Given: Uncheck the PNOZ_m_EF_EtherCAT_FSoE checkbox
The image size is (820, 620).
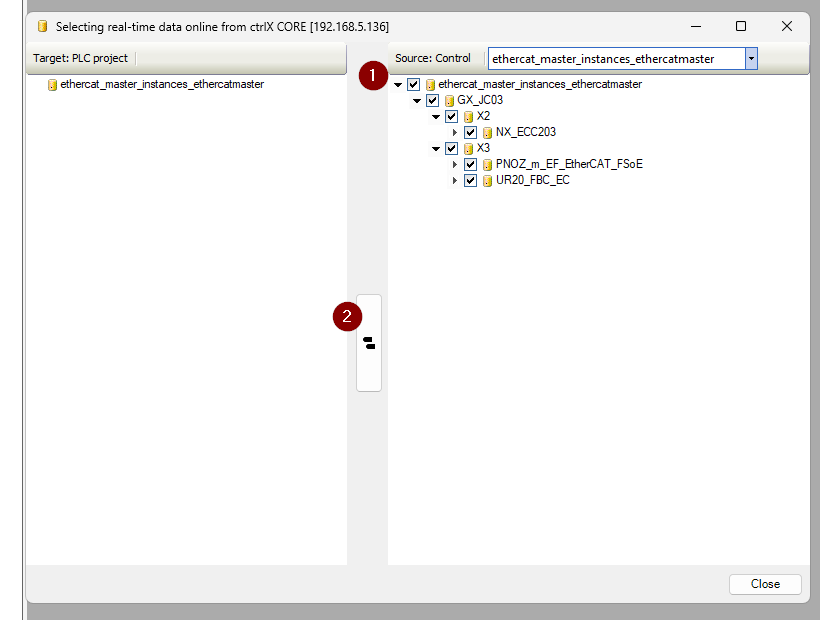Looking at the screenshot, I should (471, 165).
